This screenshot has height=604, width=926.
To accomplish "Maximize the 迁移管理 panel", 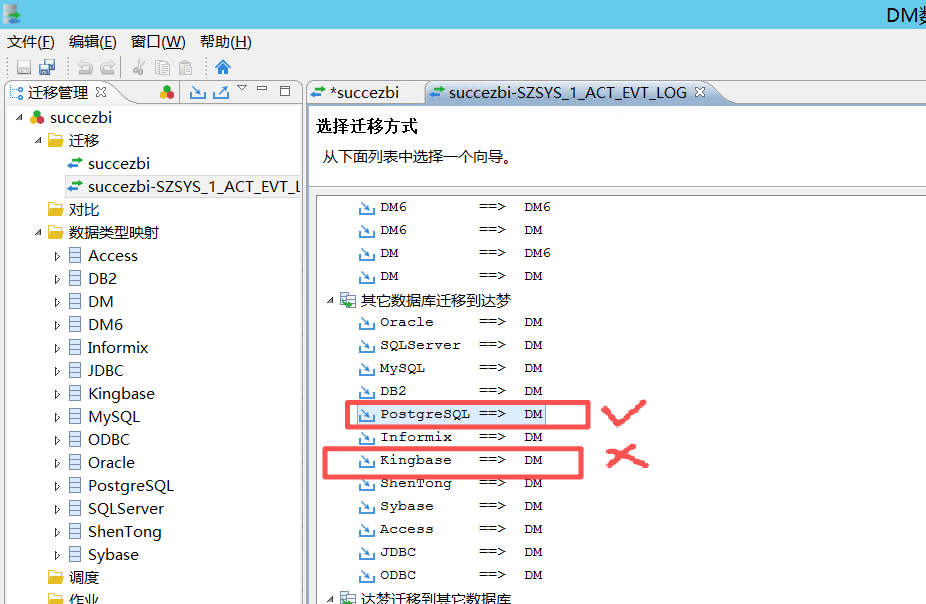I will tap(285, 91).
